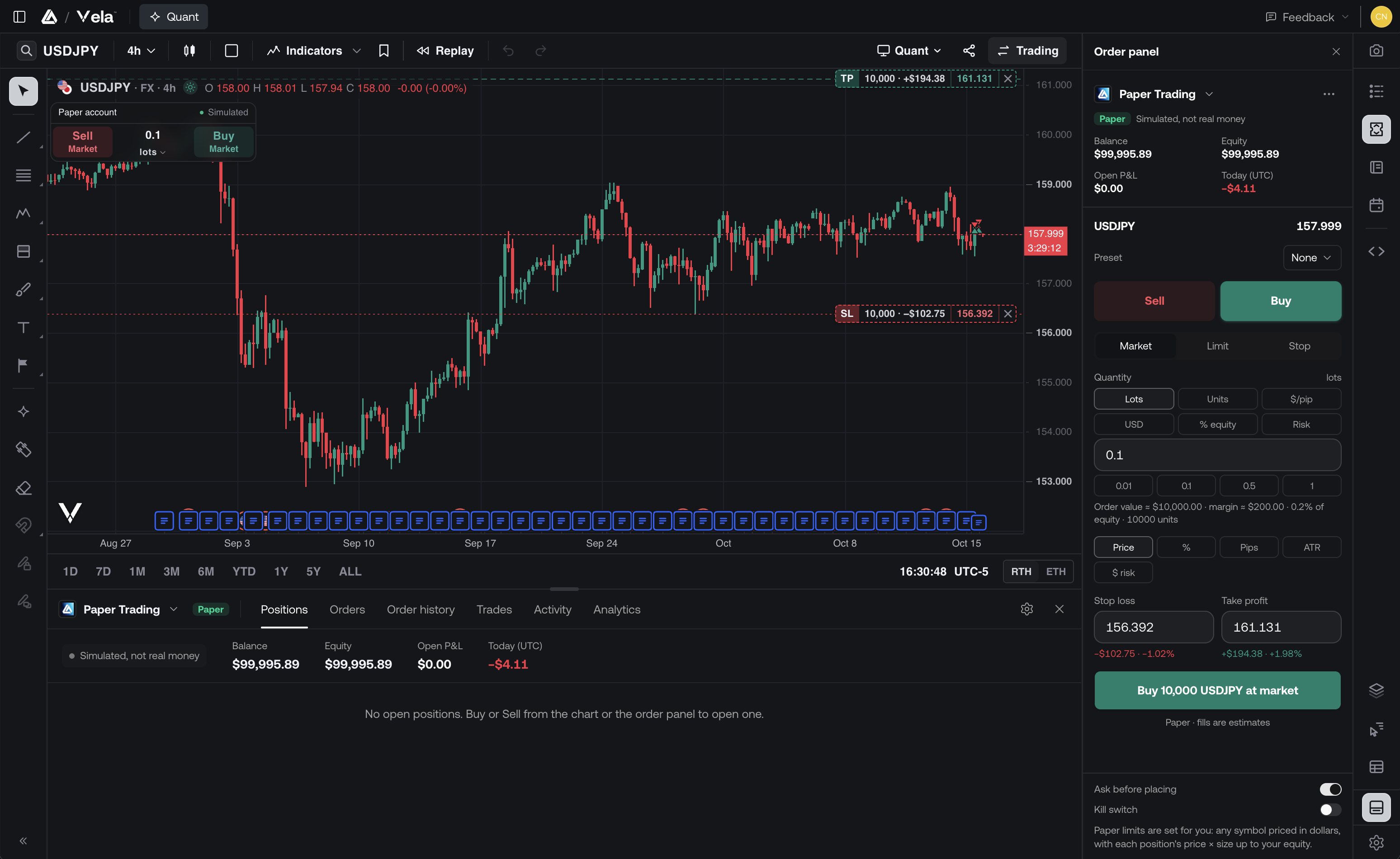1400x859 pixels.
Task: Click the quantity 0.1 input field
Action: coord(1217,455)
